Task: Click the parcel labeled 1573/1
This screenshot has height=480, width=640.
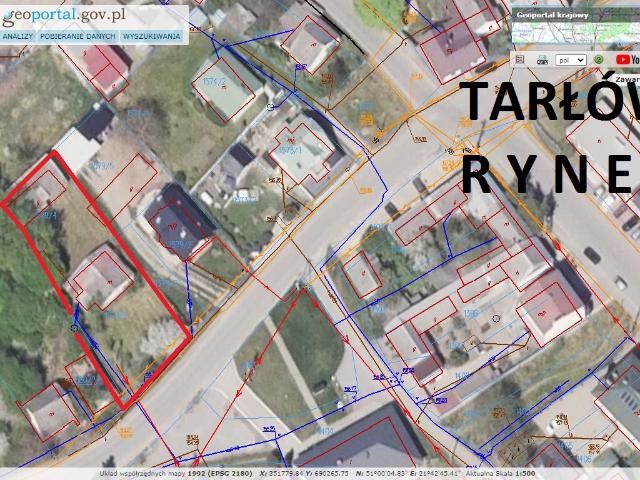Action: (300, 150)
